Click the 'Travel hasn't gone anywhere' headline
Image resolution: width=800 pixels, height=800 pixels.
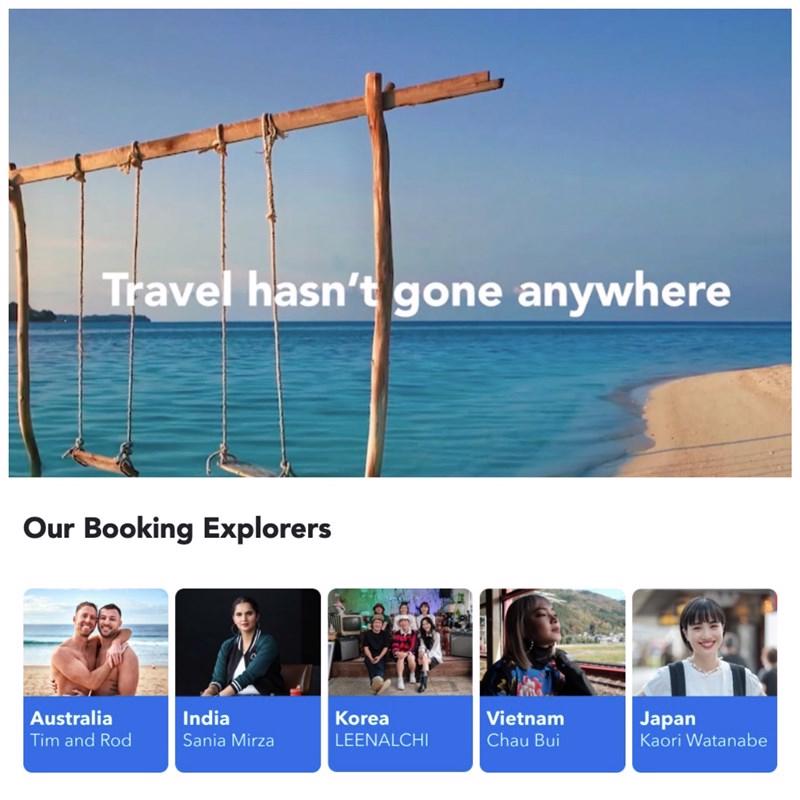click(x=416, y=291)
